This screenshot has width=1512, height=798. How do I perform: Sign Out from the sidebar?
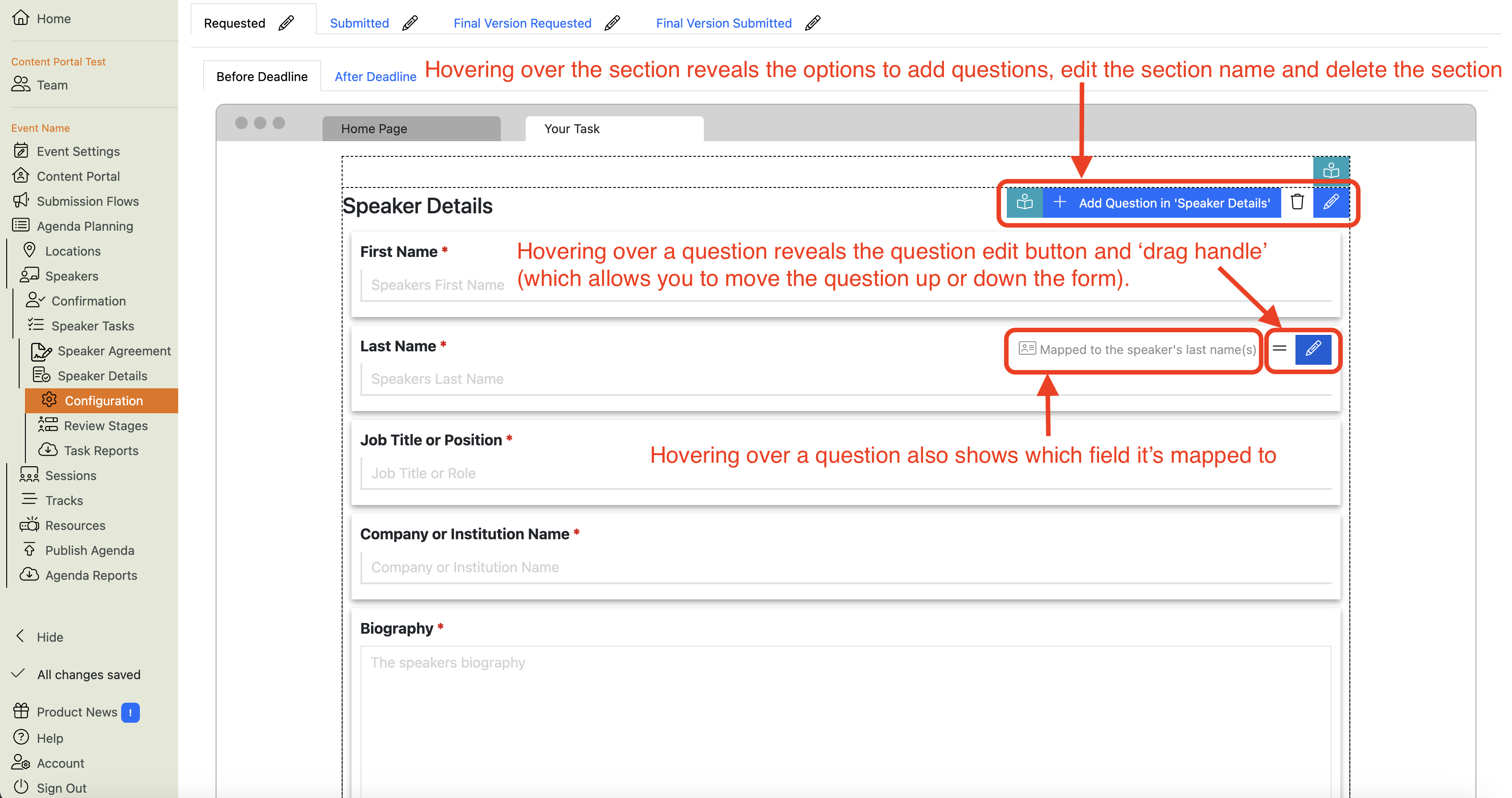50,787
